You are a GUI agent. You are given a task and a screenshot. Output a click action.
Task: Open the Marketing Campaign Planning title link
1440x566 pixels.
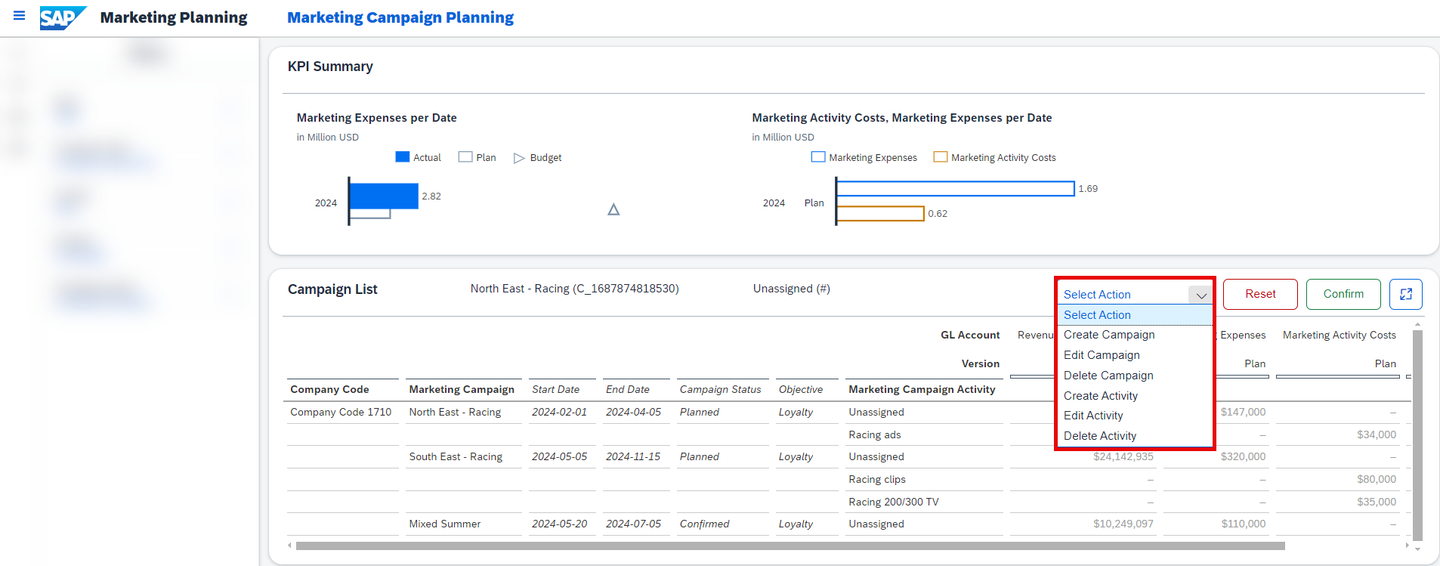(x=400, y=18)
